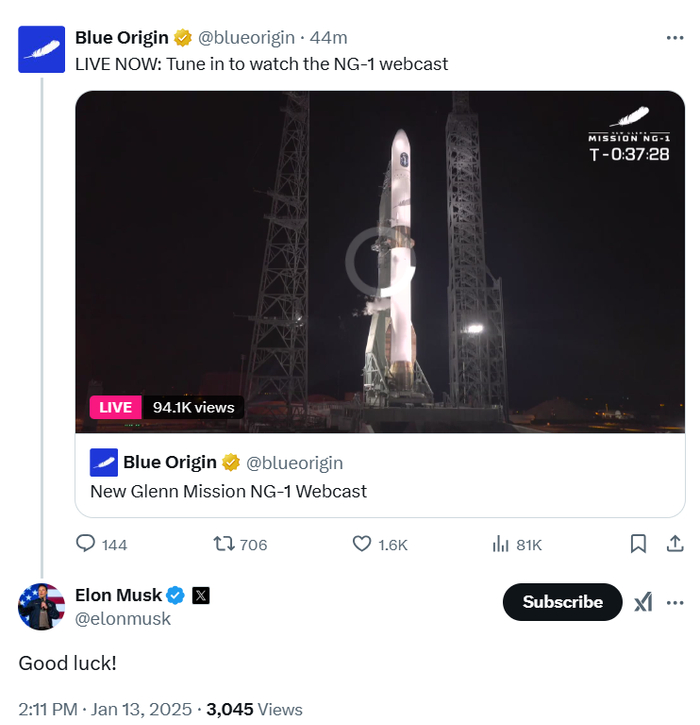Like the Blue Origin post
Viewport: 700px width, 725px height.
tap(363, 544)
